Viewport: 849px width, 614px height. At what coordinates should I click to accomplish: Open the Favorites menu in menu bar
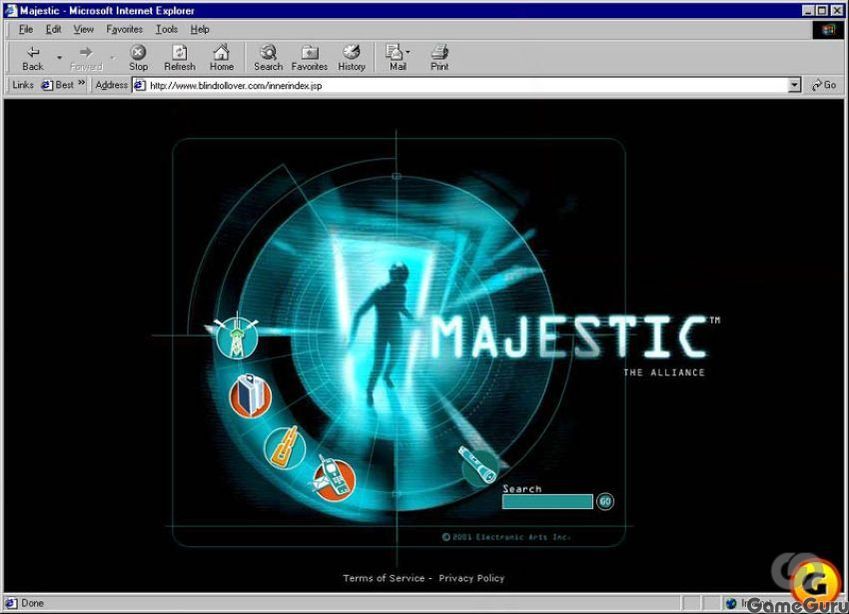(124, 29)
